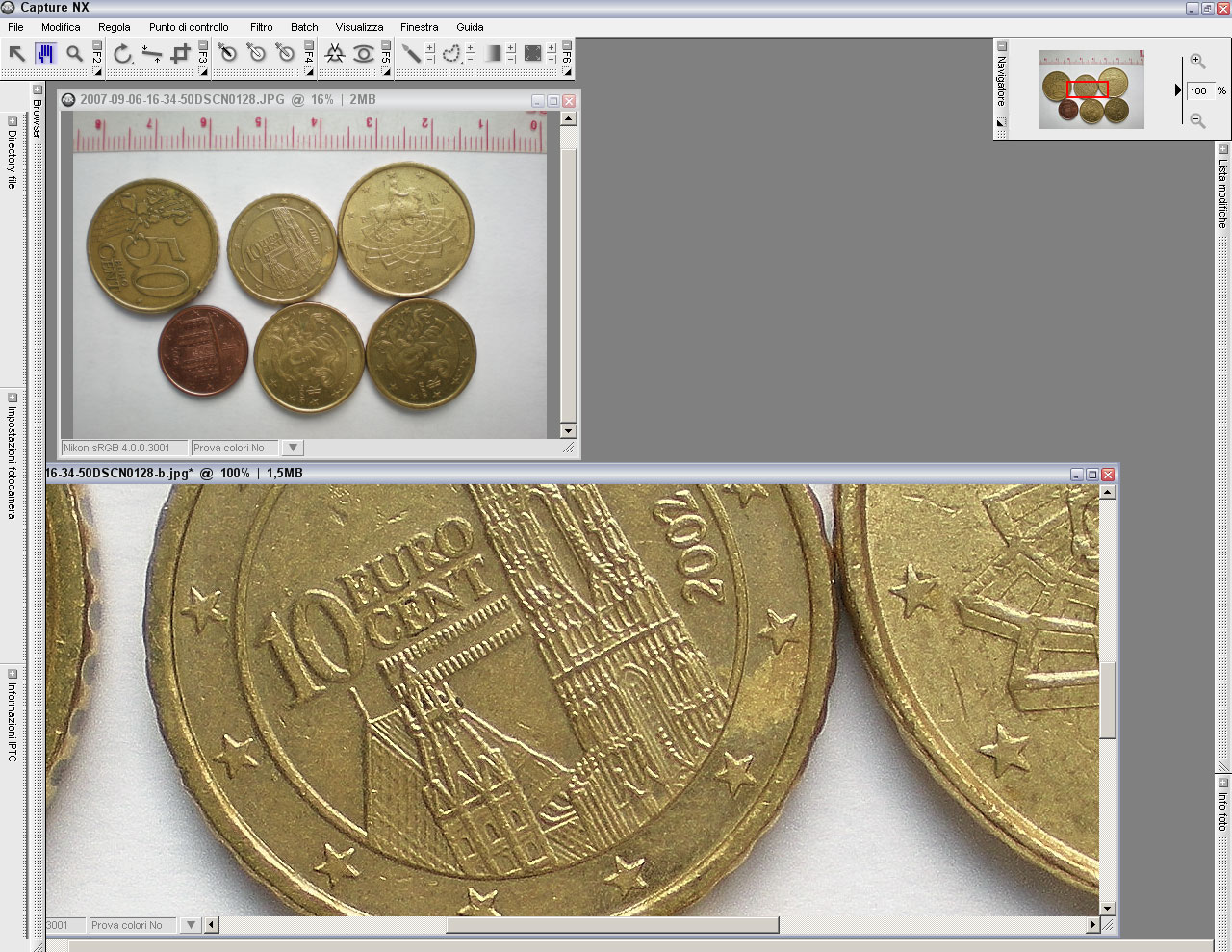Click the Navigator coin thumbnail preview

coord(1091,90)
